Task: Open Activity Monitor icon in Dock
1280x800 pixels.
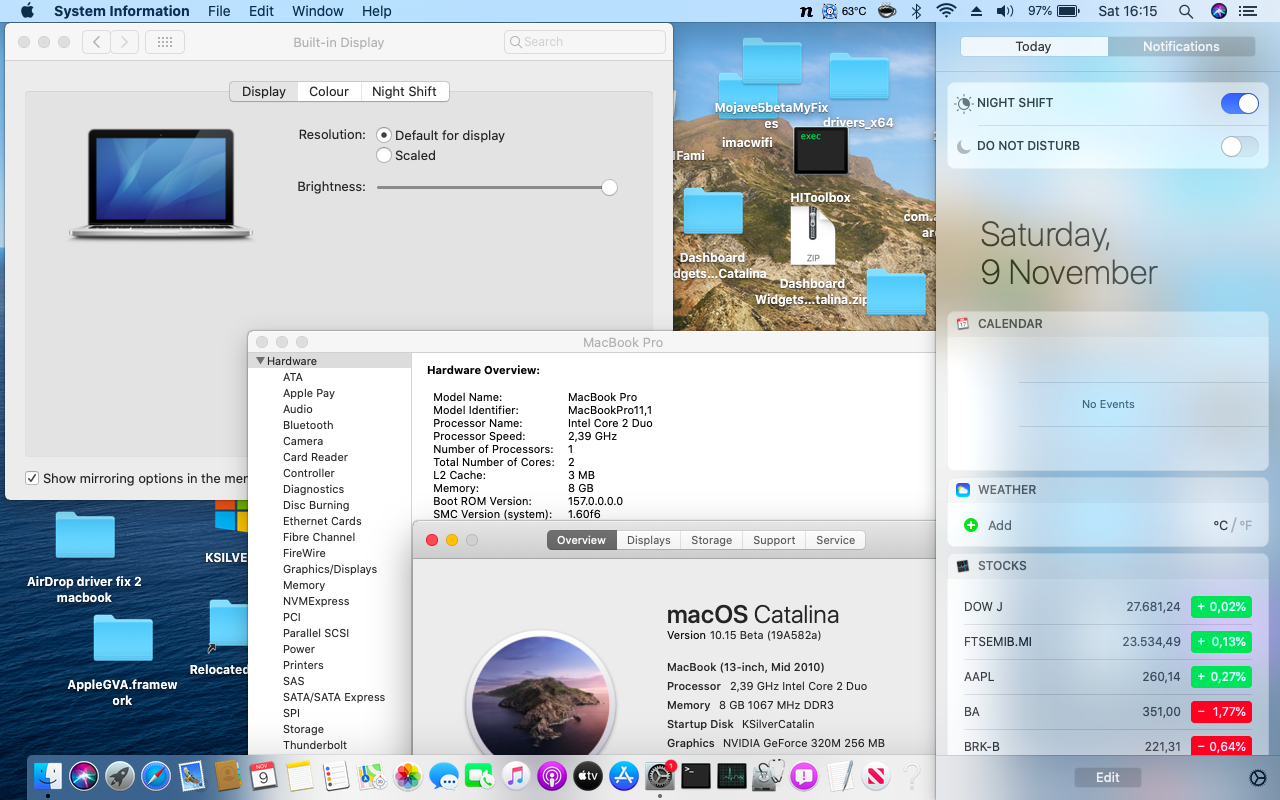Action: pyautogui.click(x=732, y=775)
